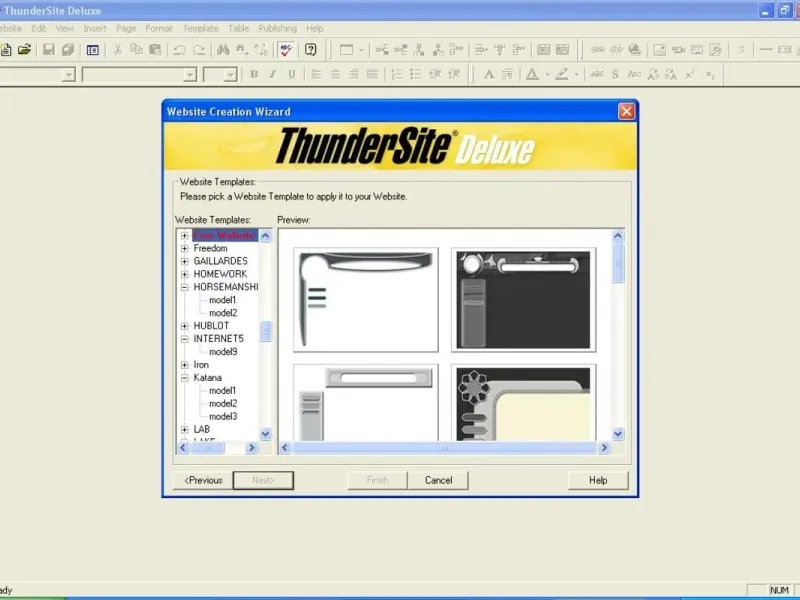Open the frame tool dropdown arrow
The height and width of the screenshot is (600, 800).
361,50
